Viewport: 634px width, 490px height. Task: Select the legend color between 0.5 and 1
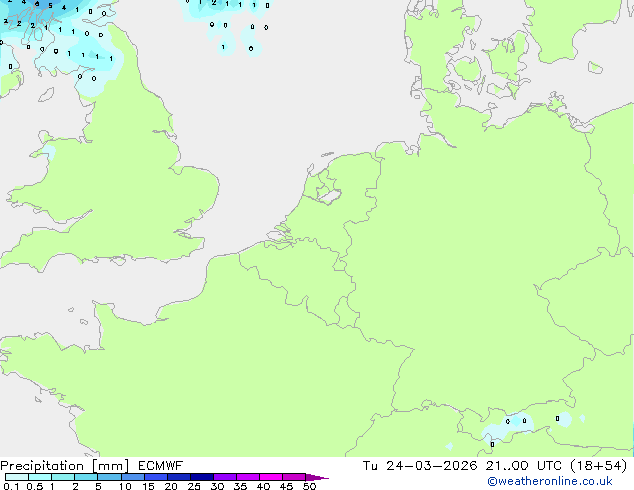40,477
